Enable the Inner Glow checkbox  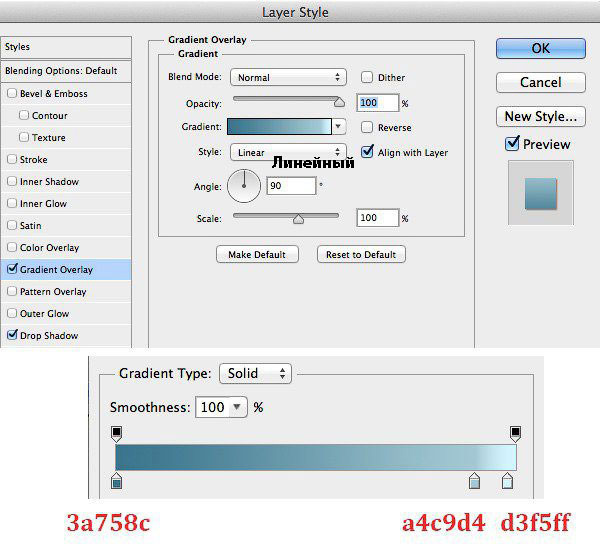tap(12, 203)
